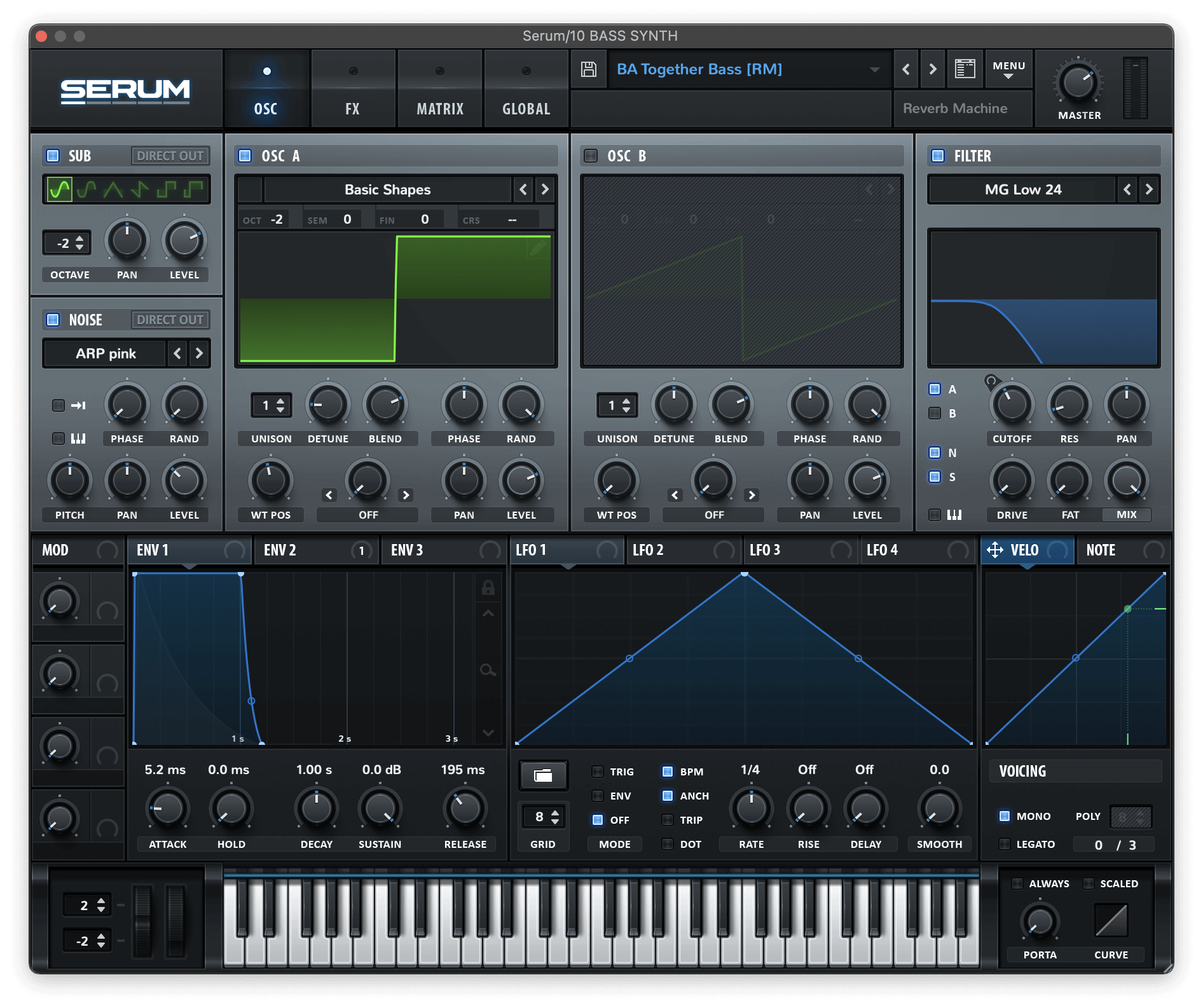
Task: Click the envelope zoom magnifier icon
Action: pos(488,670)
